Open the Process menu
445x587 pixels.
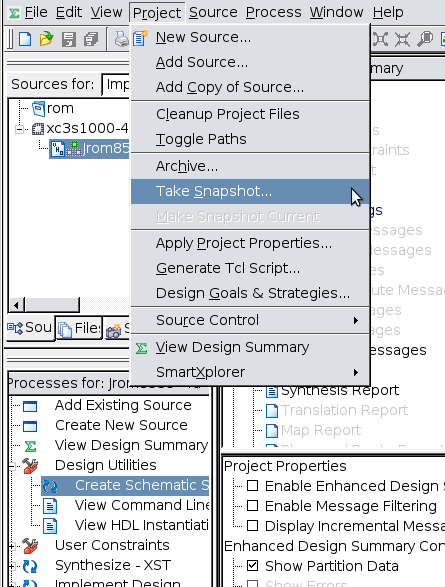[x=274, y=12]
